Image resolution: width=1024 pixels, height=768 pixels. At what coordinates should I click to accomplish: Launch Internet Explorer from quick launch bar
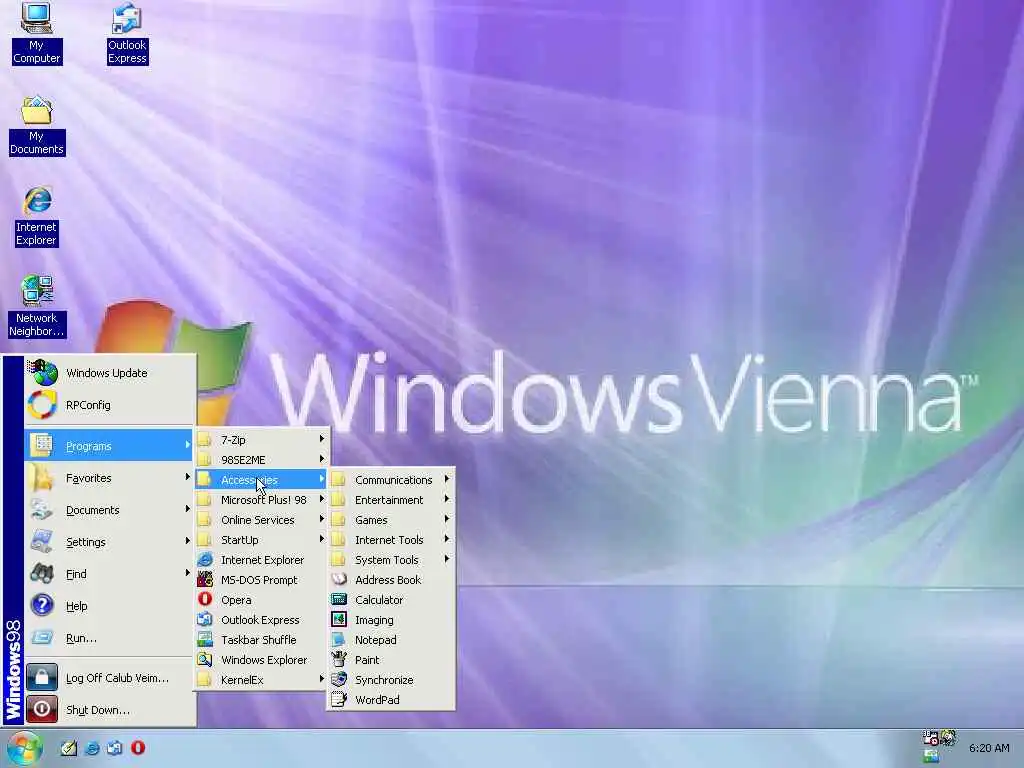point(92,748)
